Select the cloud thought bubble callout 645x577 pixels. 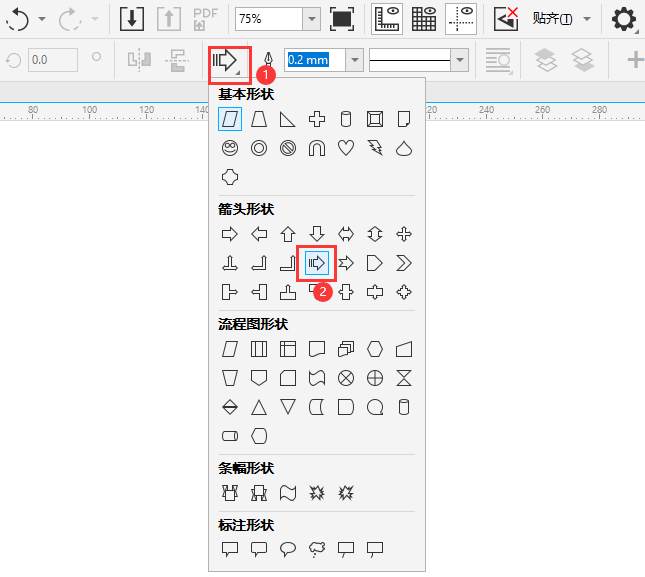click(x=317, y=549)
